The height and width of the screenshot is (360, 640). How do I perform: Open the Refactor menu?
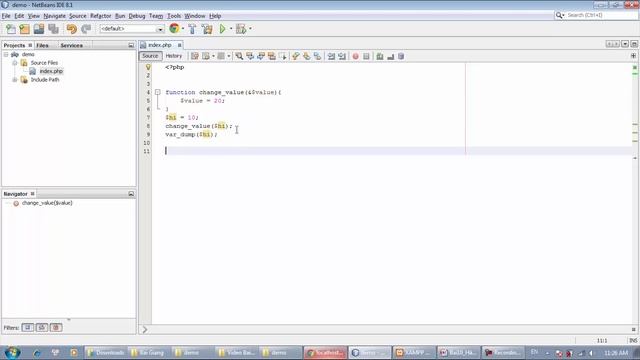[x=101, y=16]
